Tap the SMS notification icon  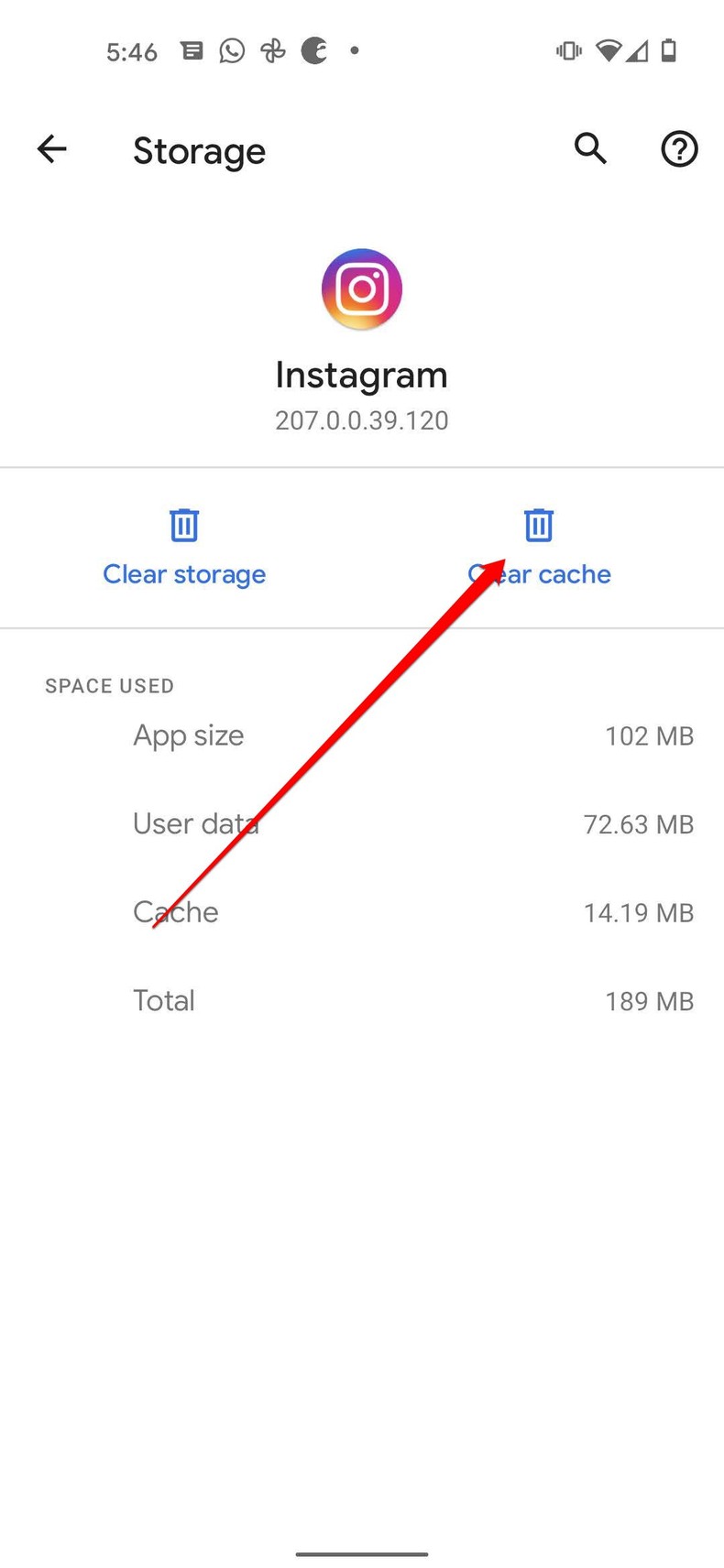coord(192,51)
